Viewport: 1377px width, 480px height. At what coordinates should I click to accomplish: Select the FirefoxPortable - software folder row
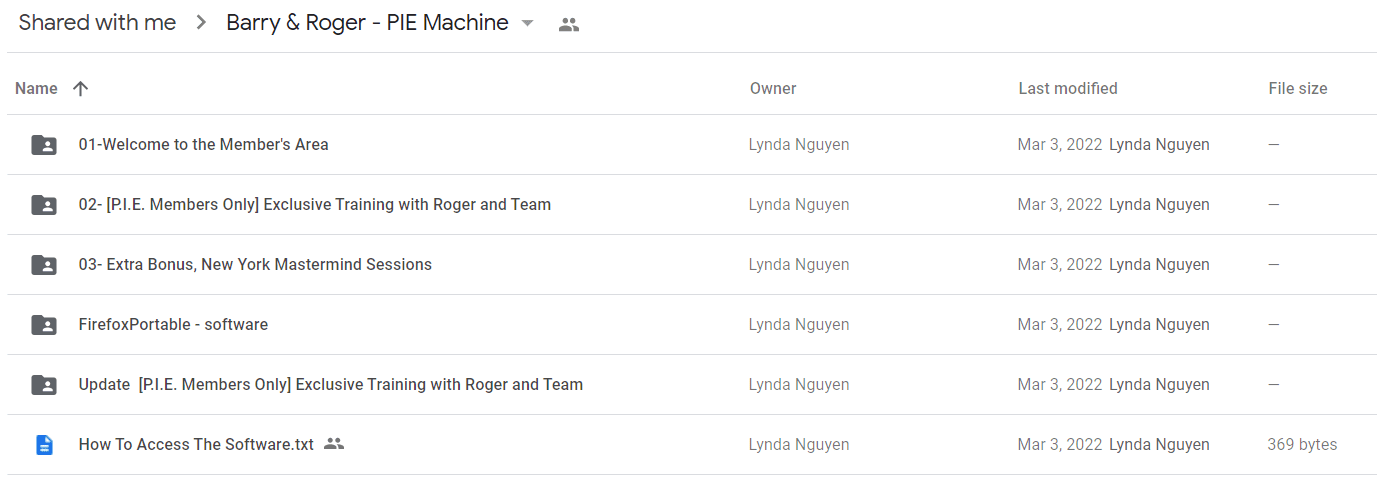coord(692,325)
